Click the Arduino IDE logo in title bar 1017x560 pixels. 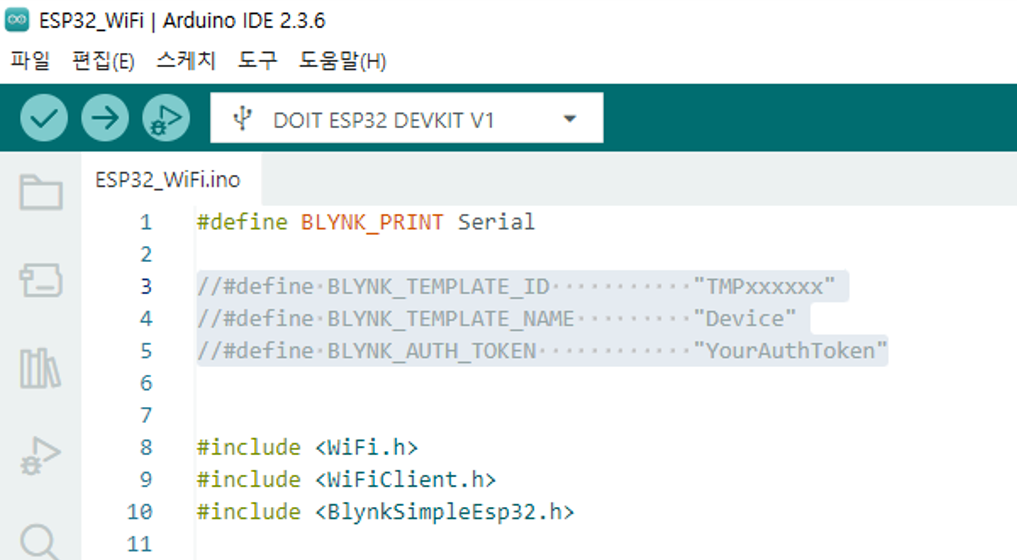pyautogui.click(x=17, y=20)
